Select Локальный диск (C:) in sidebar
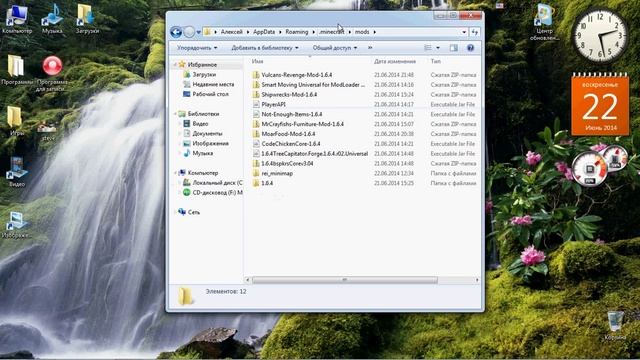This screenshot has width=640, height=360. [x=217, y=182]
